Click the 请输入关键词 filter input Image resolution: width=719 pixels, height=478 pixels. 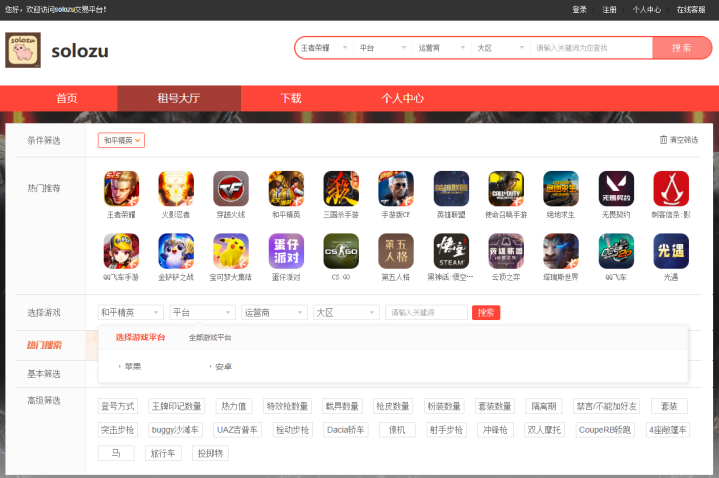pyautogui.click(x=426, y=312)
